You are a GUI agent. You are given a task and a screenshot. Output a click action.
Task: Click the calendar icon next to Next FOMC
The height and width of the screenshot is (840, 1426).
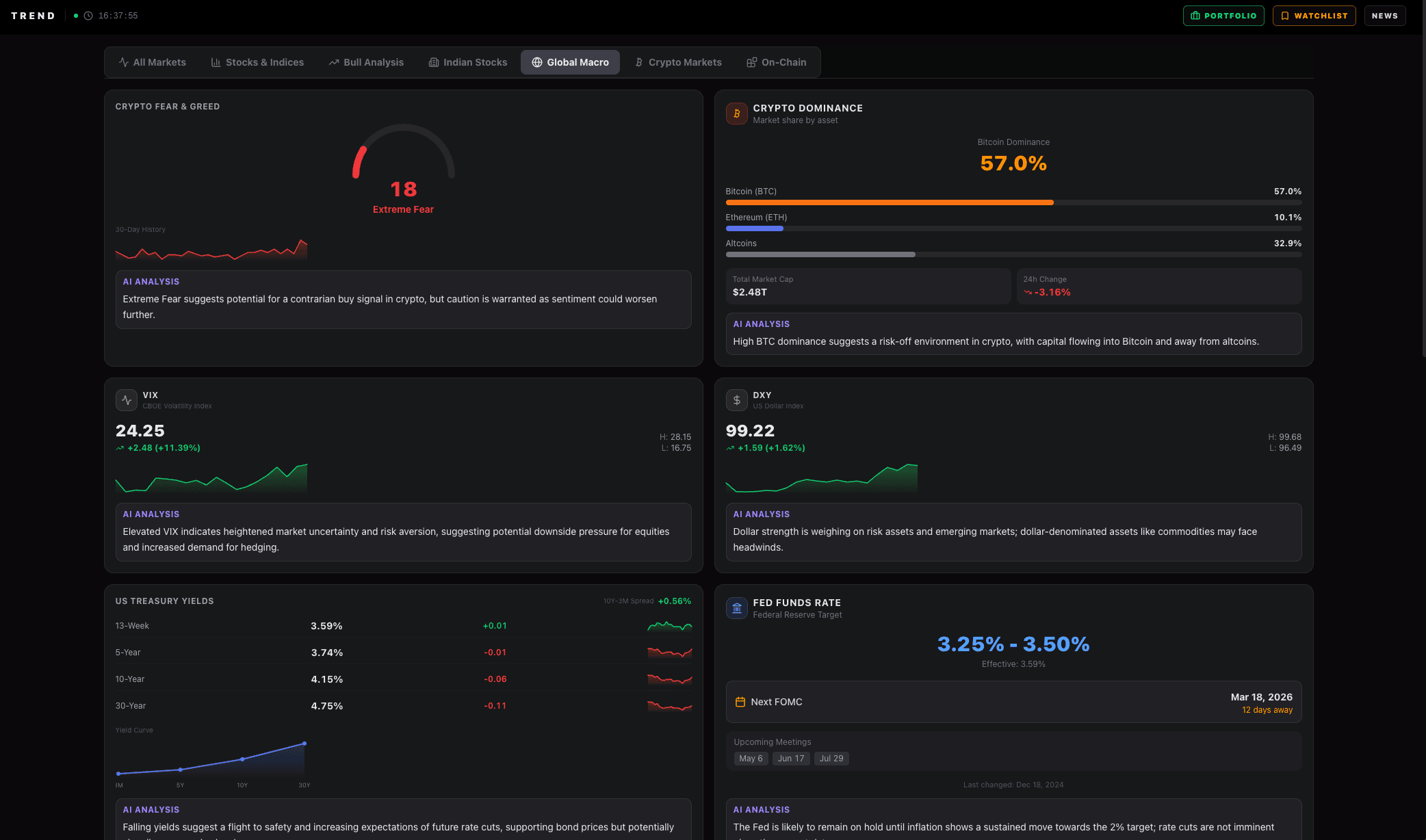(x=740, y=701)
